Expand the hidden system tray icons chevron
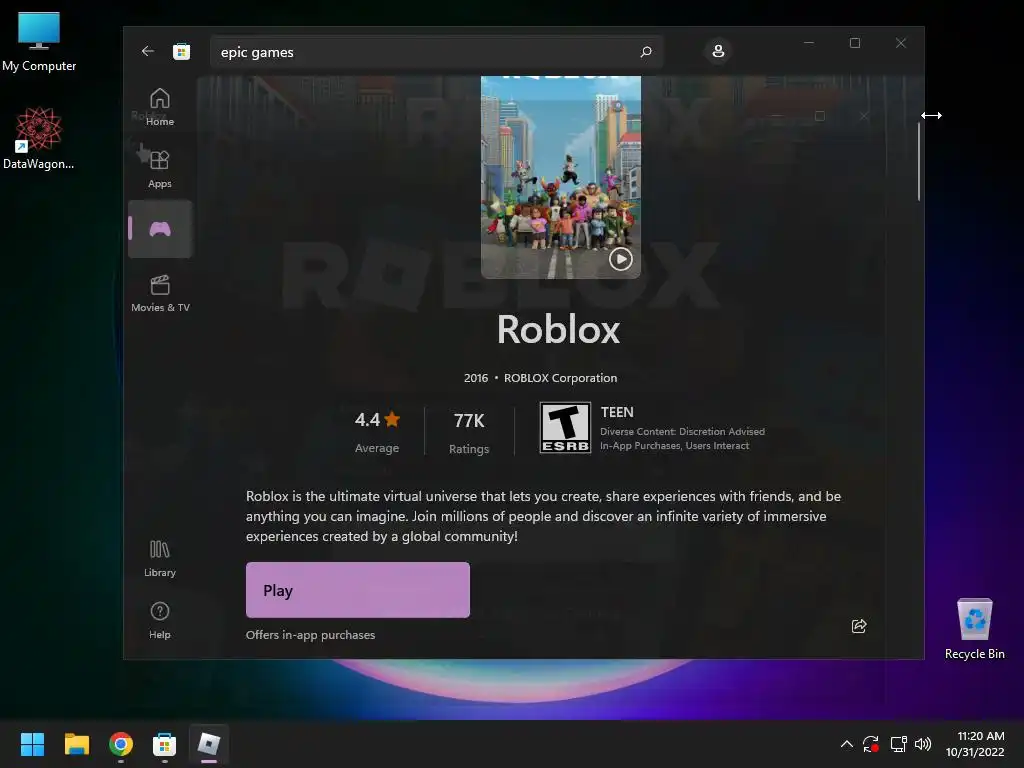Screen dimensions: 1024x768 (x=846, y=744)
